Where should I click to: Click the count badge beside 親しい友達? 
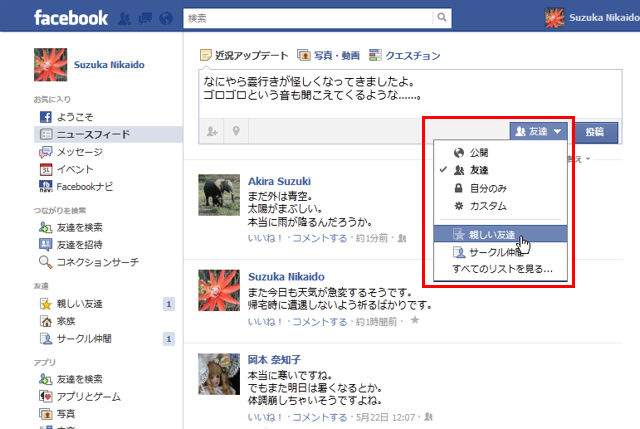[169, 304]
